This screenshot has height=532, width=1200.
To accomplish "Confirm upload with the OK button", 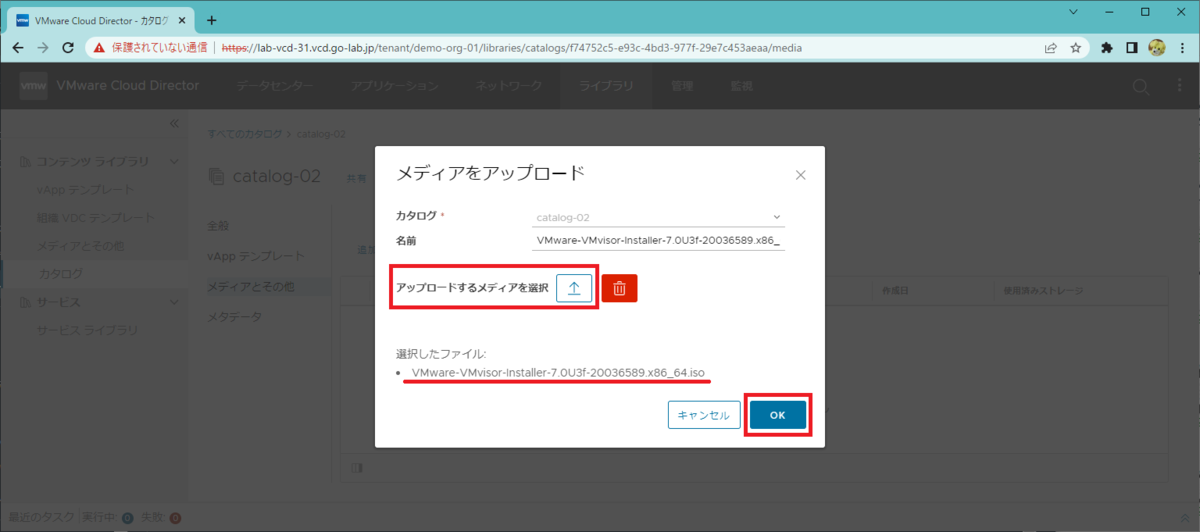I will point(777,415).
